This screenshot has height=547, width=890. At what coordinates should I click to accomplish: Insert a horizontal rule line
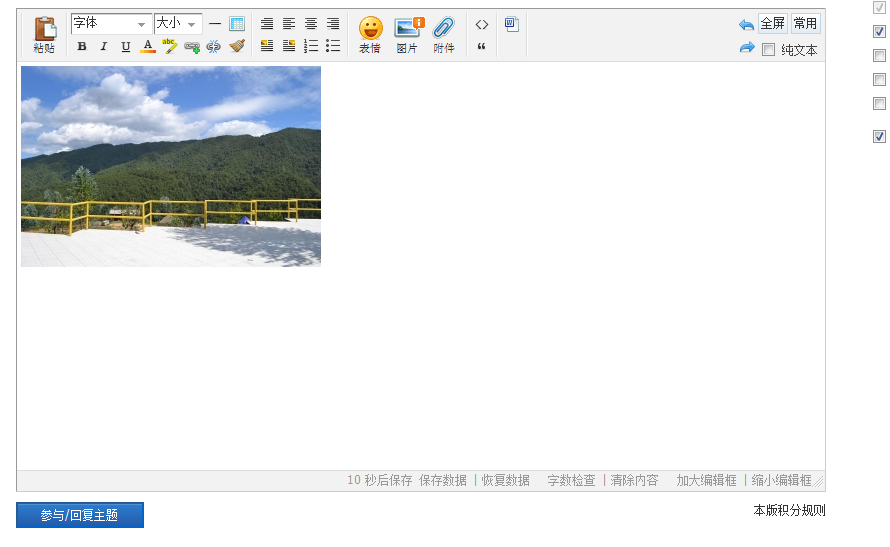click(x=215, y=24)
